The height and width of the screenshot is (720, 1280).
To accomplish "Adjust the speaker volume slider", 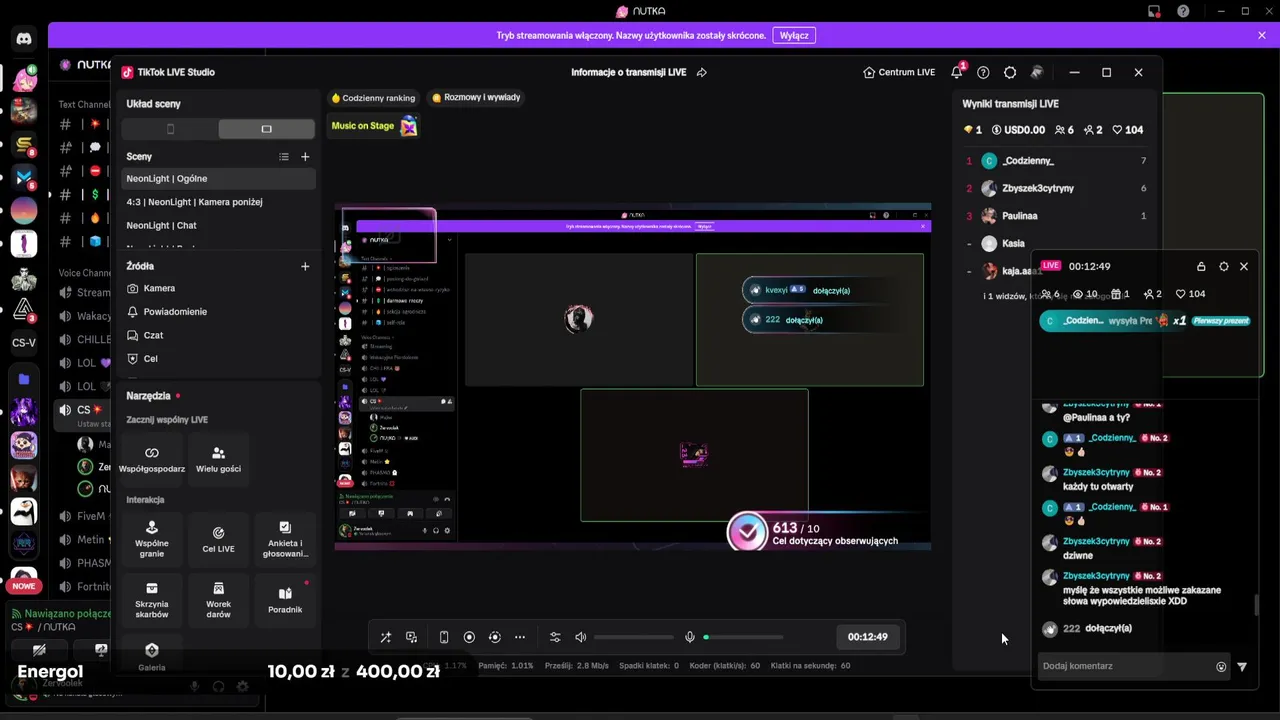I will point(634,637).
